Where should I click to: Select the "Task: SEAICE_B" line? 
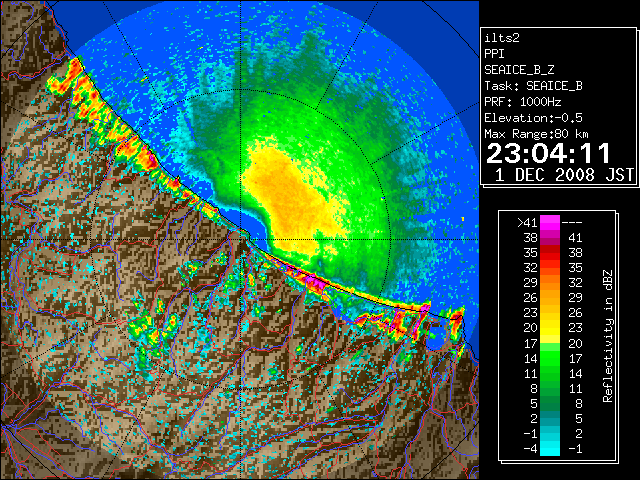[533, 86]
